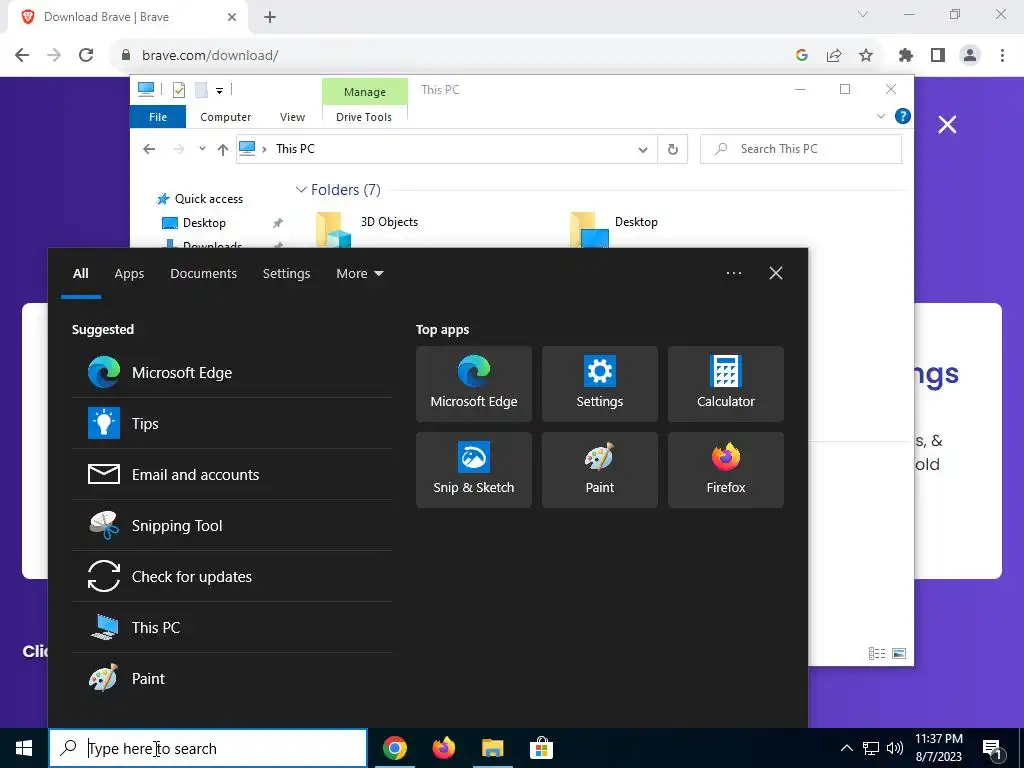Screen dimensions: 1024x768
Task: Open search panel options ellipsis
Action: pos(734,273)
